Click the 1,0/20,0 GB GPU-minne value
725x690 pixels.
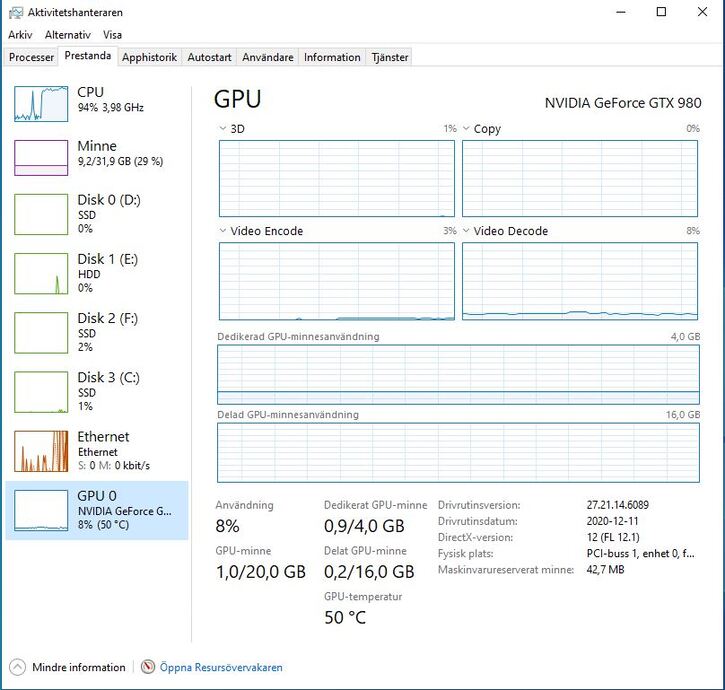261,572
